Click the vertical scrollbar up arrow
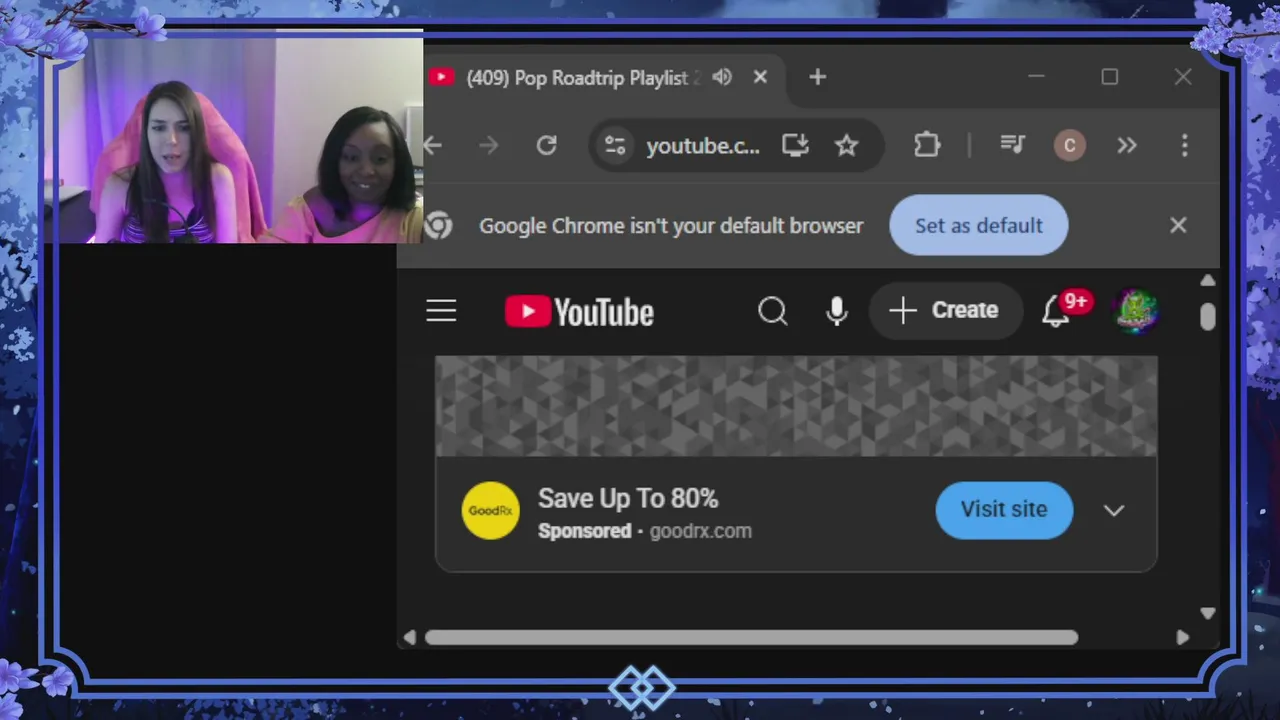1280x720 pixels. pyautogui.click(x=1207, y=281)
